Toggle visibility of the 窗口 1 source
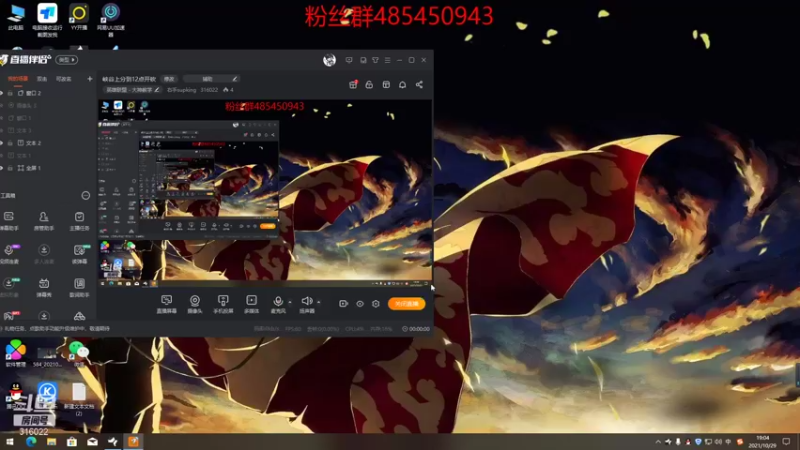 click(x=2, y=118)
